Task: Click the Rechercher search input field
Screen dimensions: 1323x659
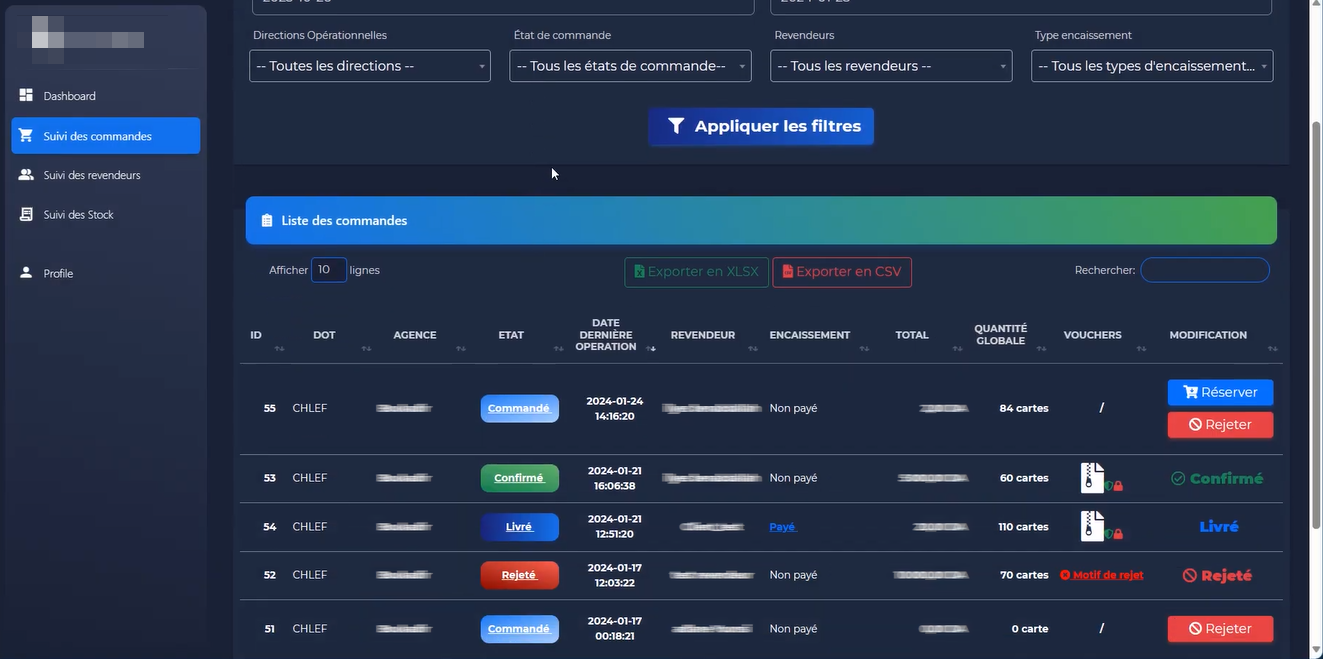Action: (x=1205, y=270)
